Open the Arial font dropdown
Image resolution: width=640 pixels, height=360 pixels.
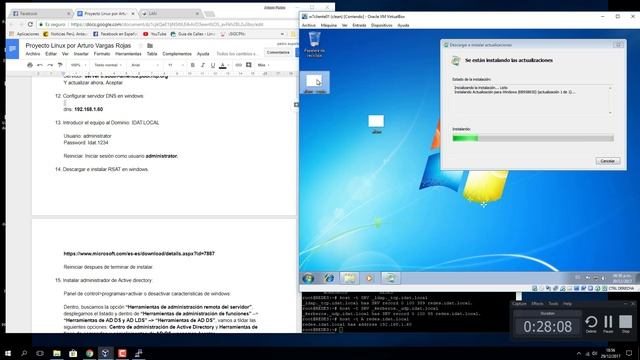(x=145, y=65)
